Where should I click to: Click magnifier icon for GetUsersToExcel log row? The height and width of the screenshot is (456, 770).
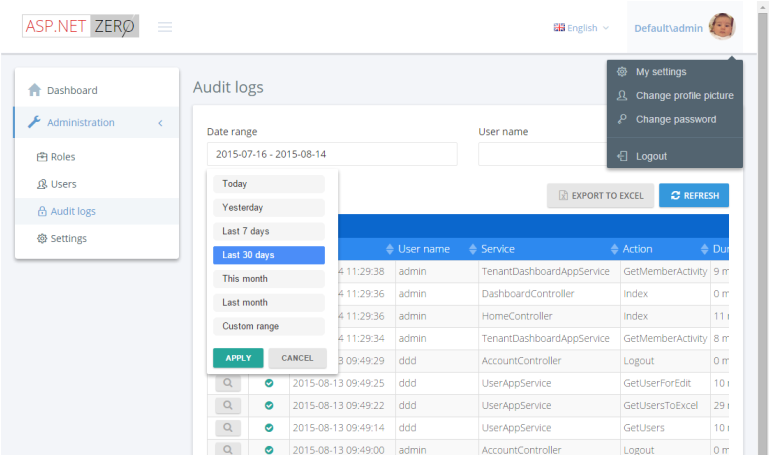(228, 405)
